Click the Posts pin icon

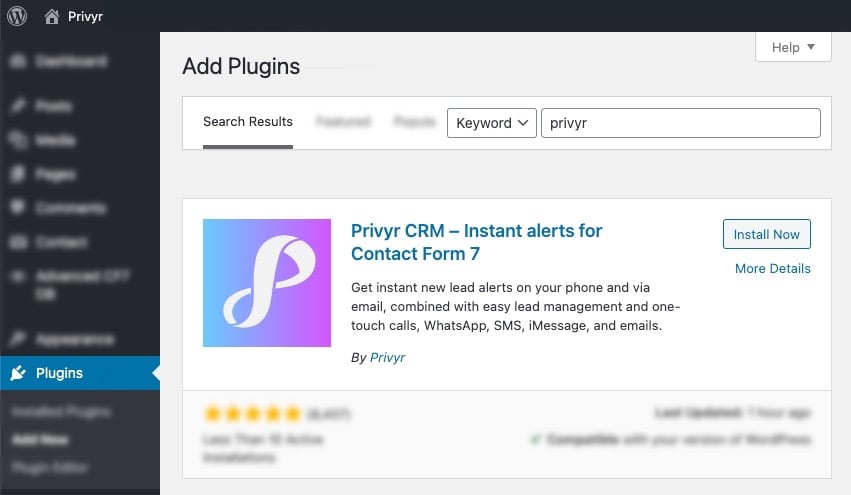18,106
